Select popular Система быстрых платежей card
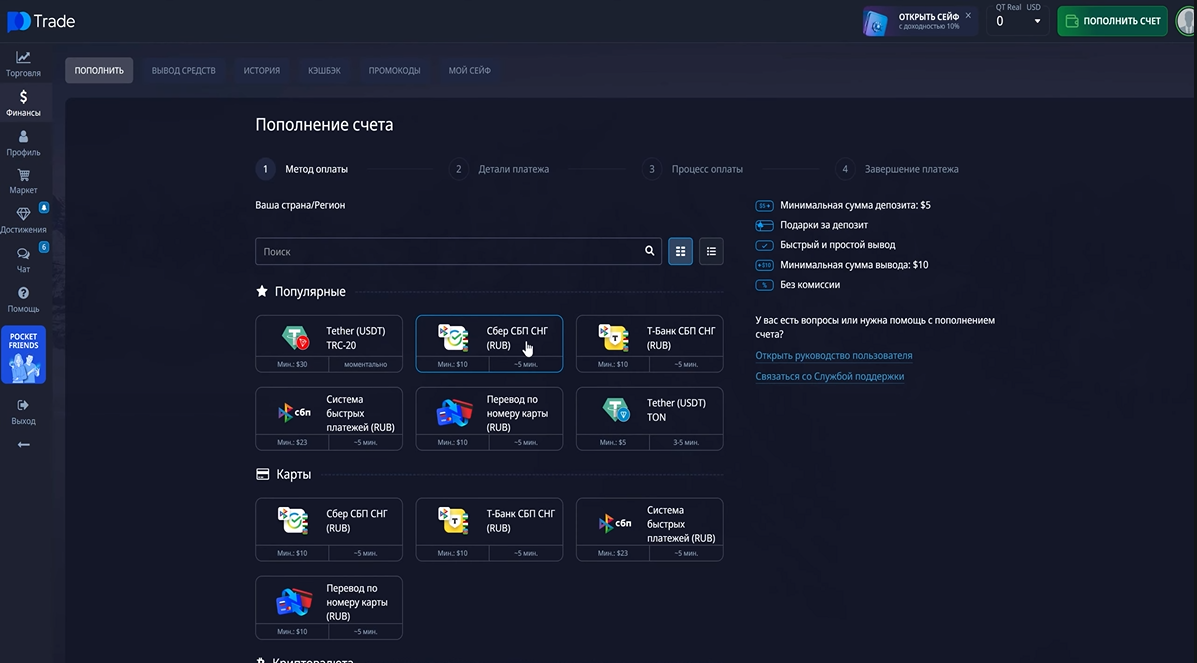Screen dimensions: 1197x663 pos(329,419)
